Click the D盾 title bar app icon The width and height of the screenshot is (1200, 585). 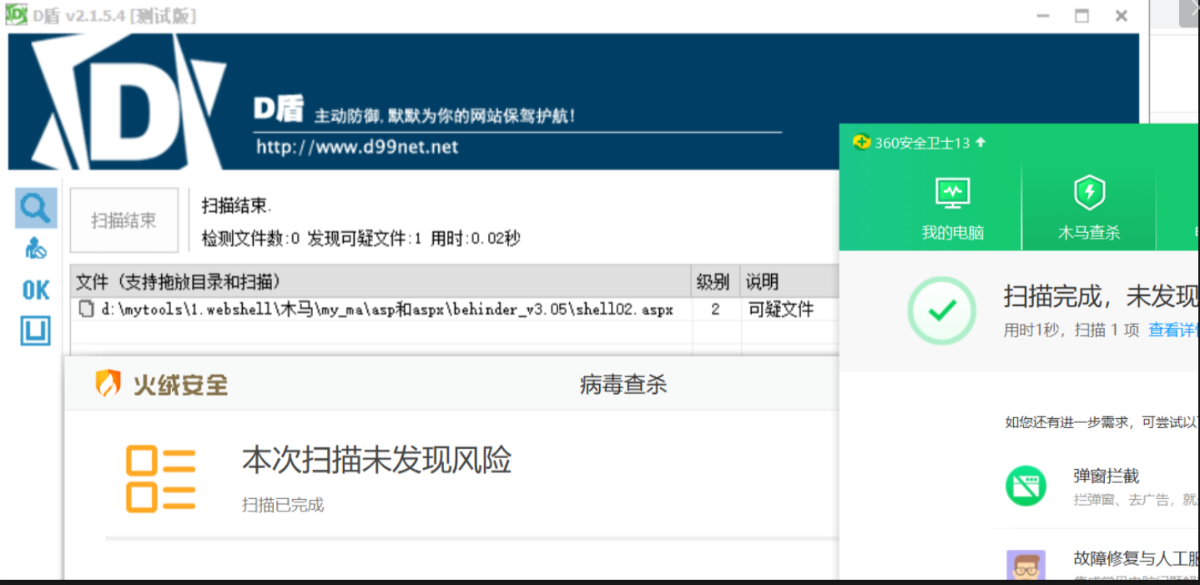click(16, 15)
